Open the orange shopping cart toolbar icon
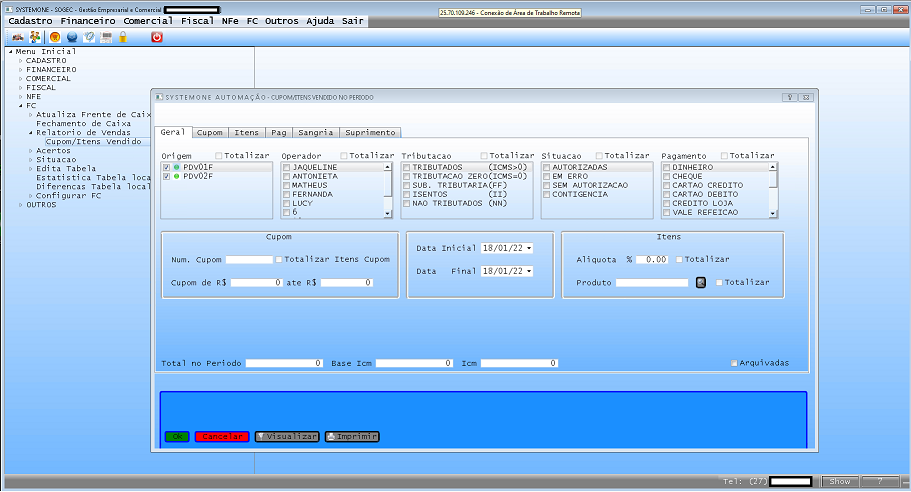The height and width of the screenshot is (492, 911). [54, 37]
